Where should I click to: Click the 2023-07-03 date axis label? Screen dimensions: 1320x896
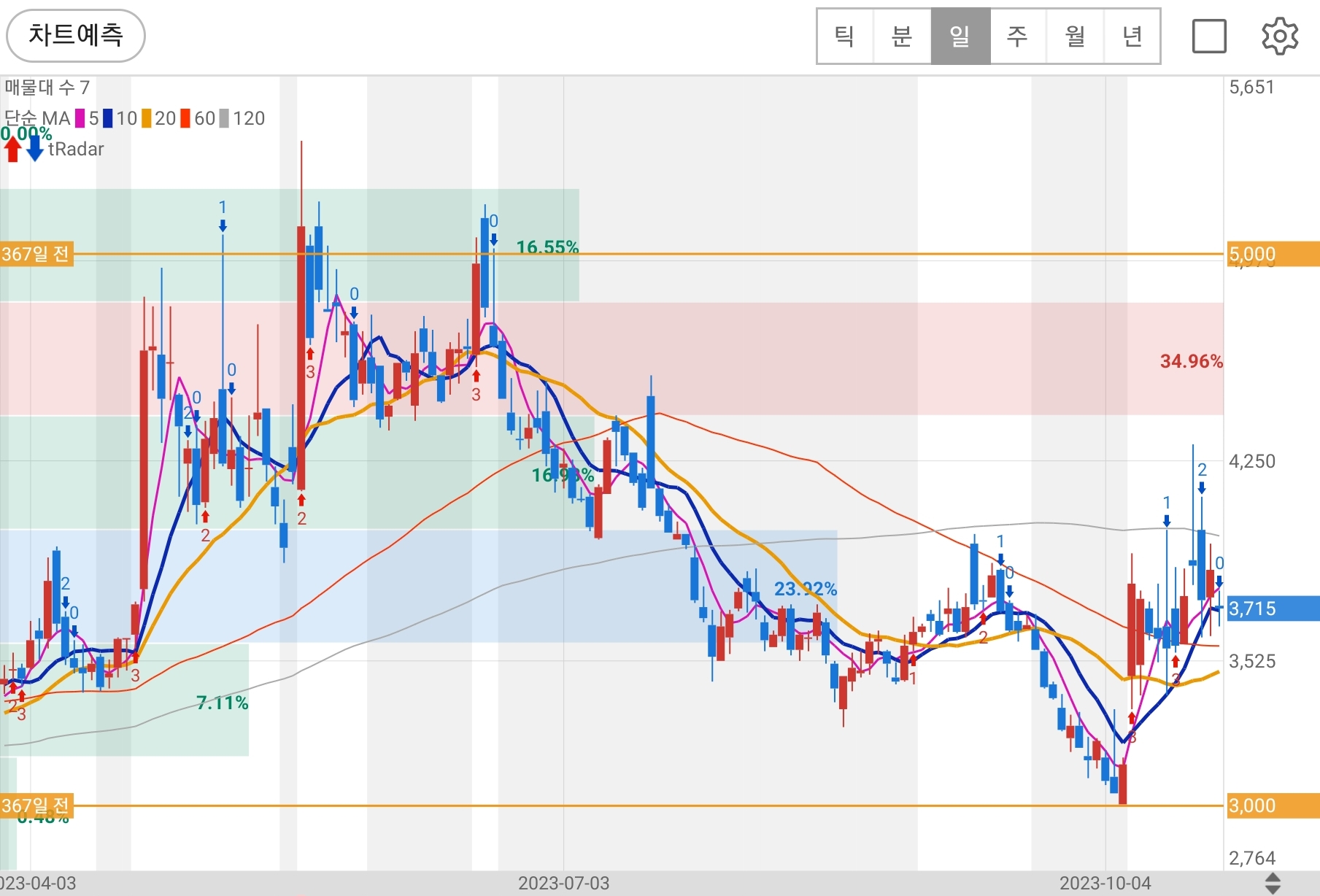click(x=563, y=883)
